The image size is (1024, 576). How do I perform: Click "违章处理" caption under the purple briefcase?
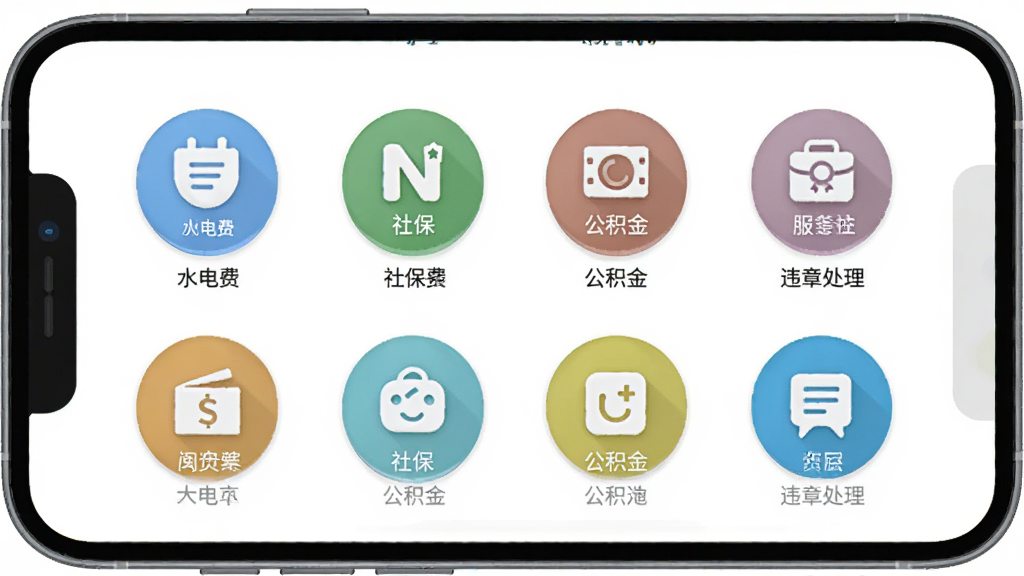click(x=822, y=278)
